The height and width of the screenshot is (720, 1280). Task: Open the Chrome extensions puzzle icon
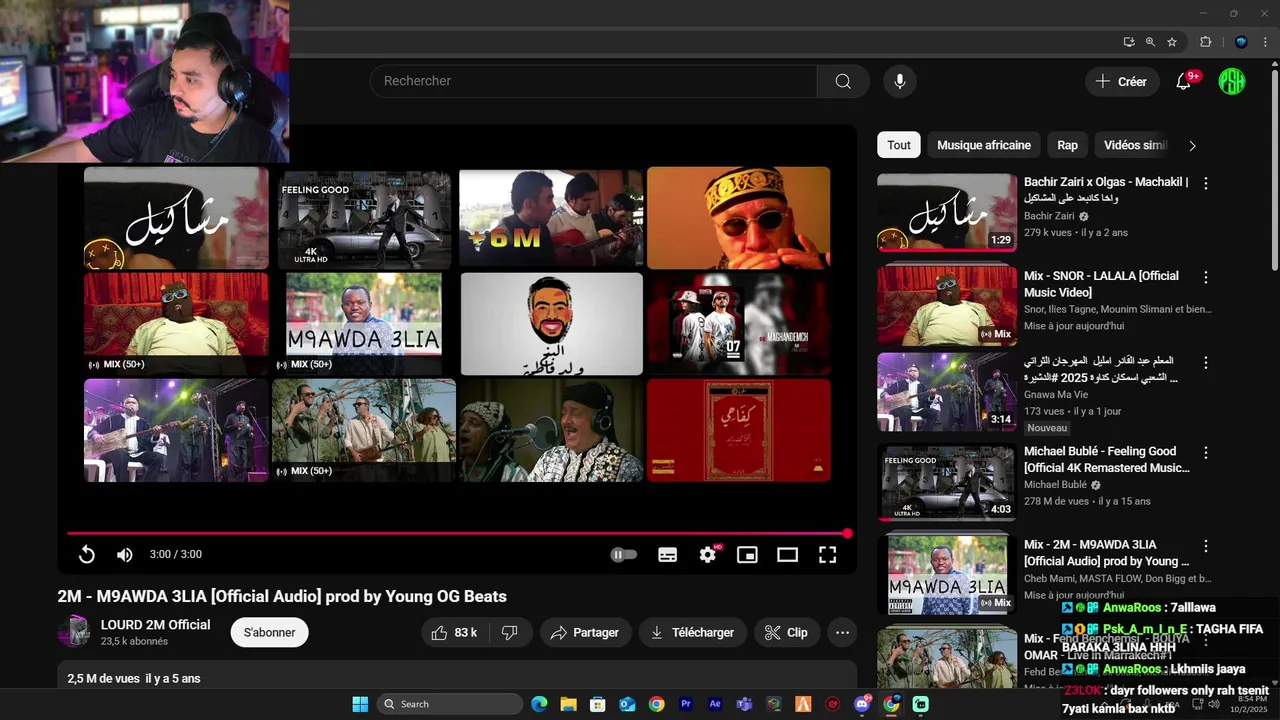click(1205, 42)
